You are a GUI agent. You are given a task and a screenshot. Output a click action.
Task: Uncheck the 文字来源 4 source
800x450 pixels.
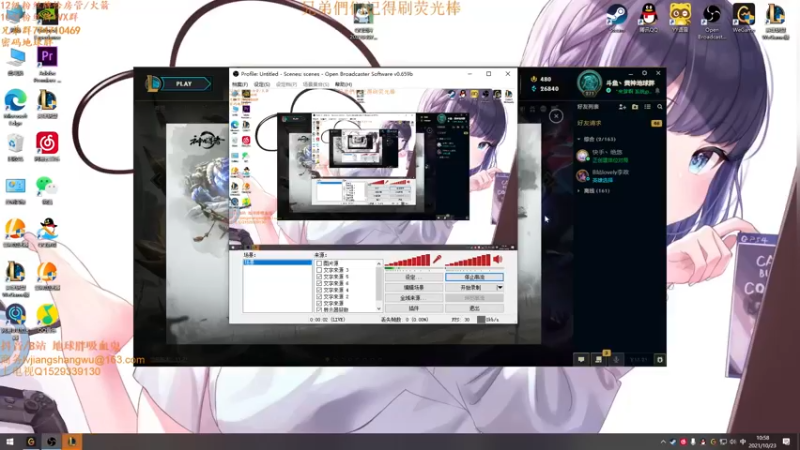(x=319, y=290)
